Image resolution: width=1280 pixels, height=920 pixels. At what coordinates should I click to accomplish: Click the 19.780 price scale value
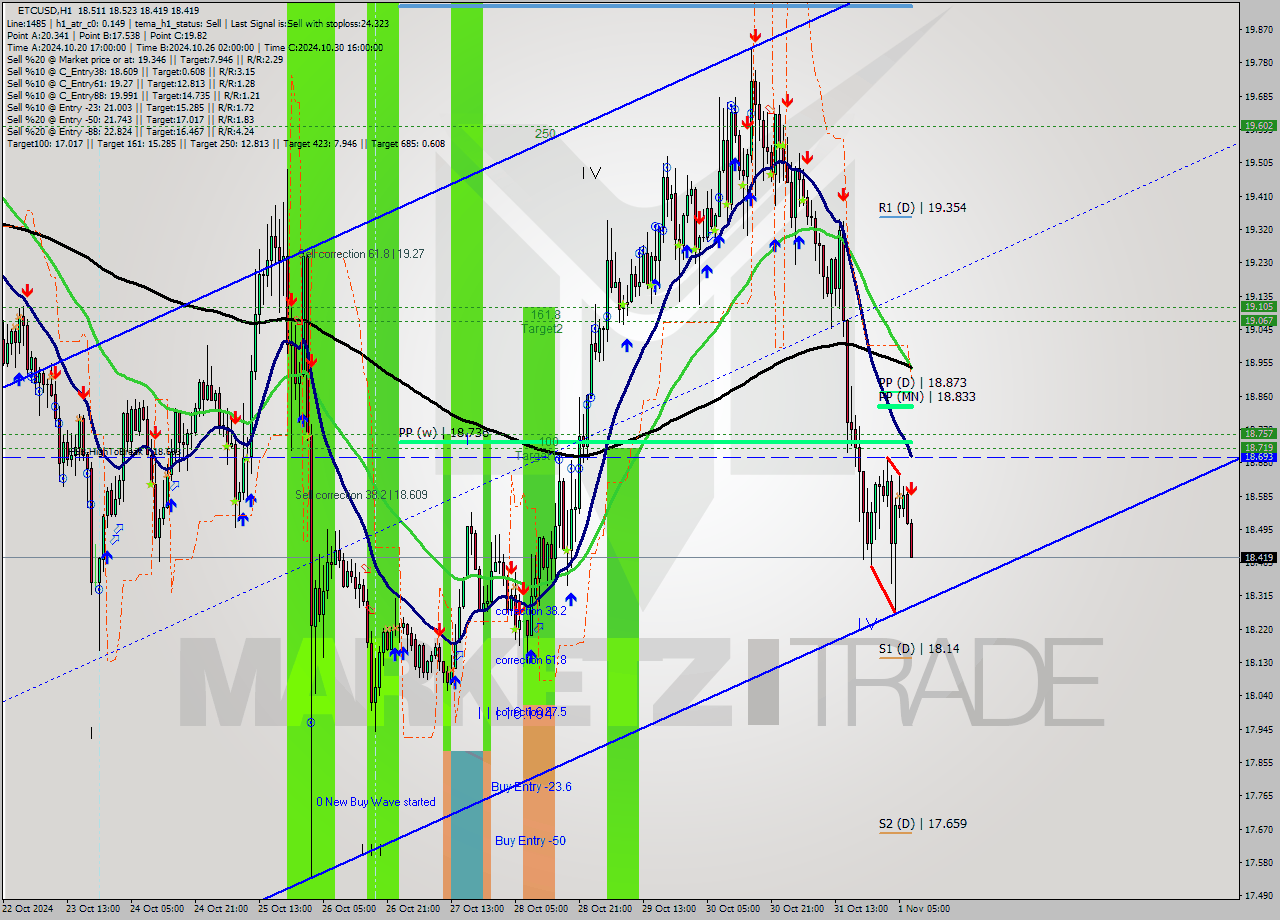coord(1258,62)
